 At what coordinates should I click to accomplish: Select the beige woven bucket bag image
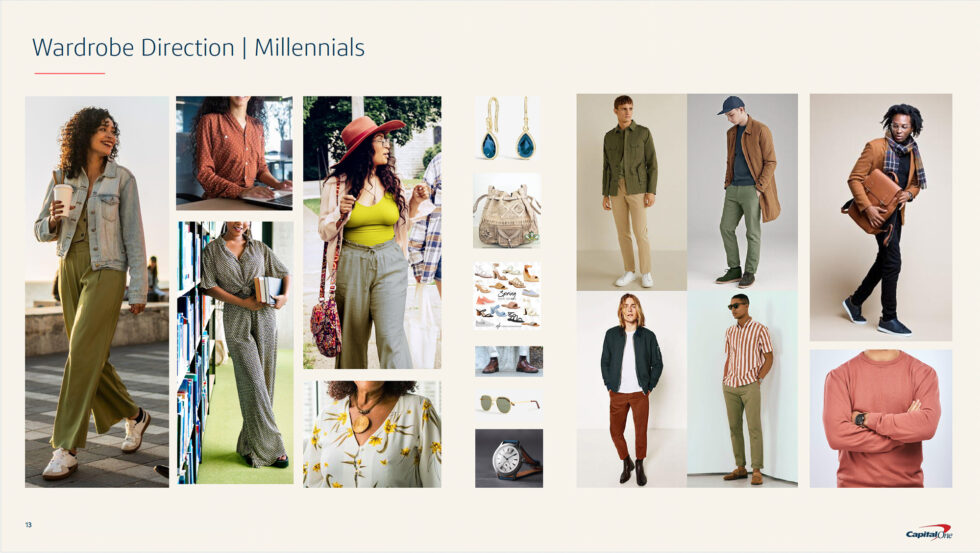point(507,211)
